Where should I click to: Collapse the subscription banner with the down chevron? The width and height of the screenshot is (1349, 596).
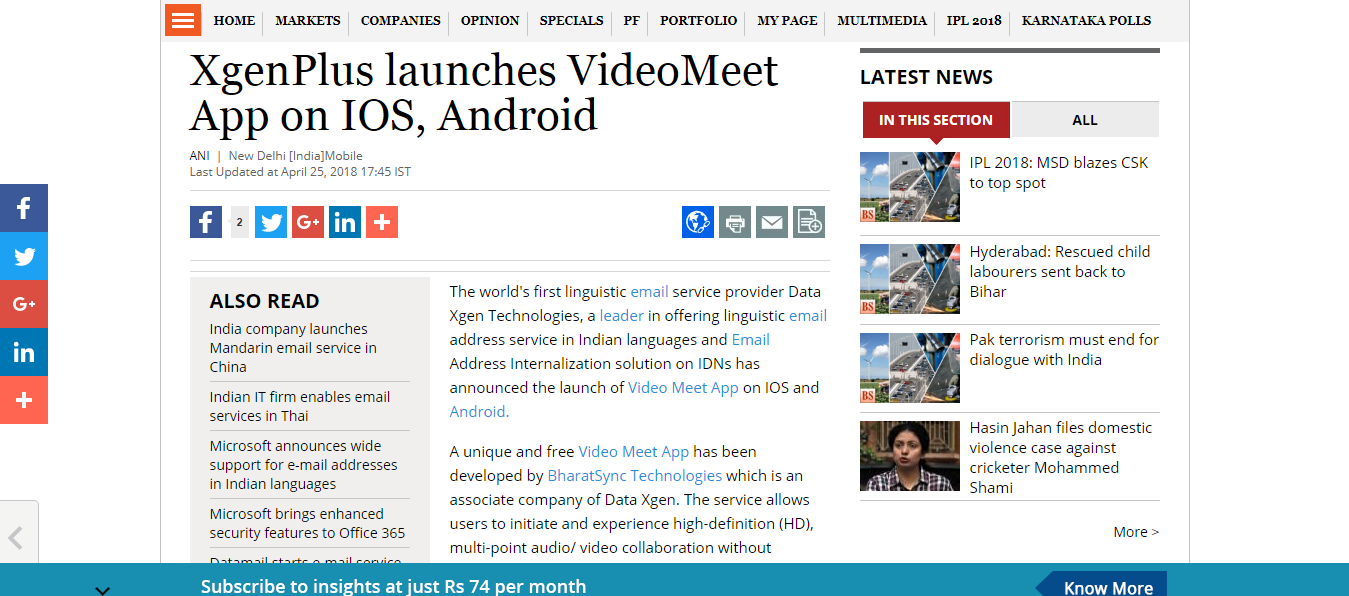pyautogui.click(x=102, y=589)
